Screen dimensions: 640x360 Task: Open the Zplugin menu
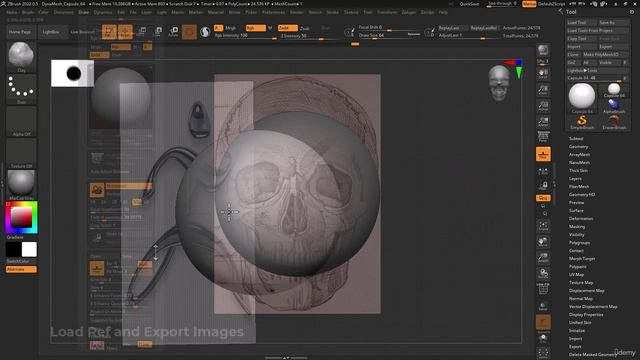click(409, 12)
